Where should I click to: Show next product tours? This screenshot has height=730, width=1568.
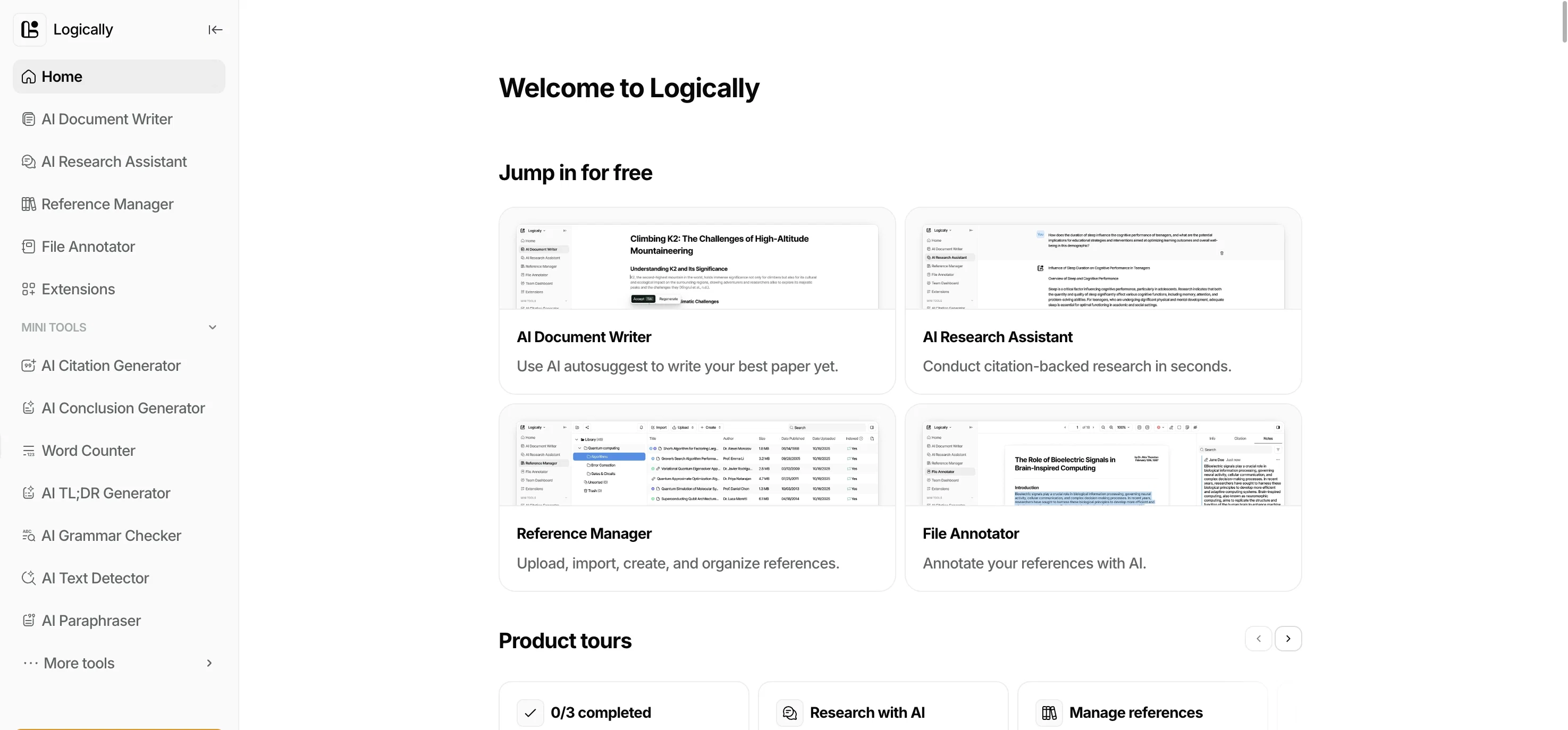1288,639
